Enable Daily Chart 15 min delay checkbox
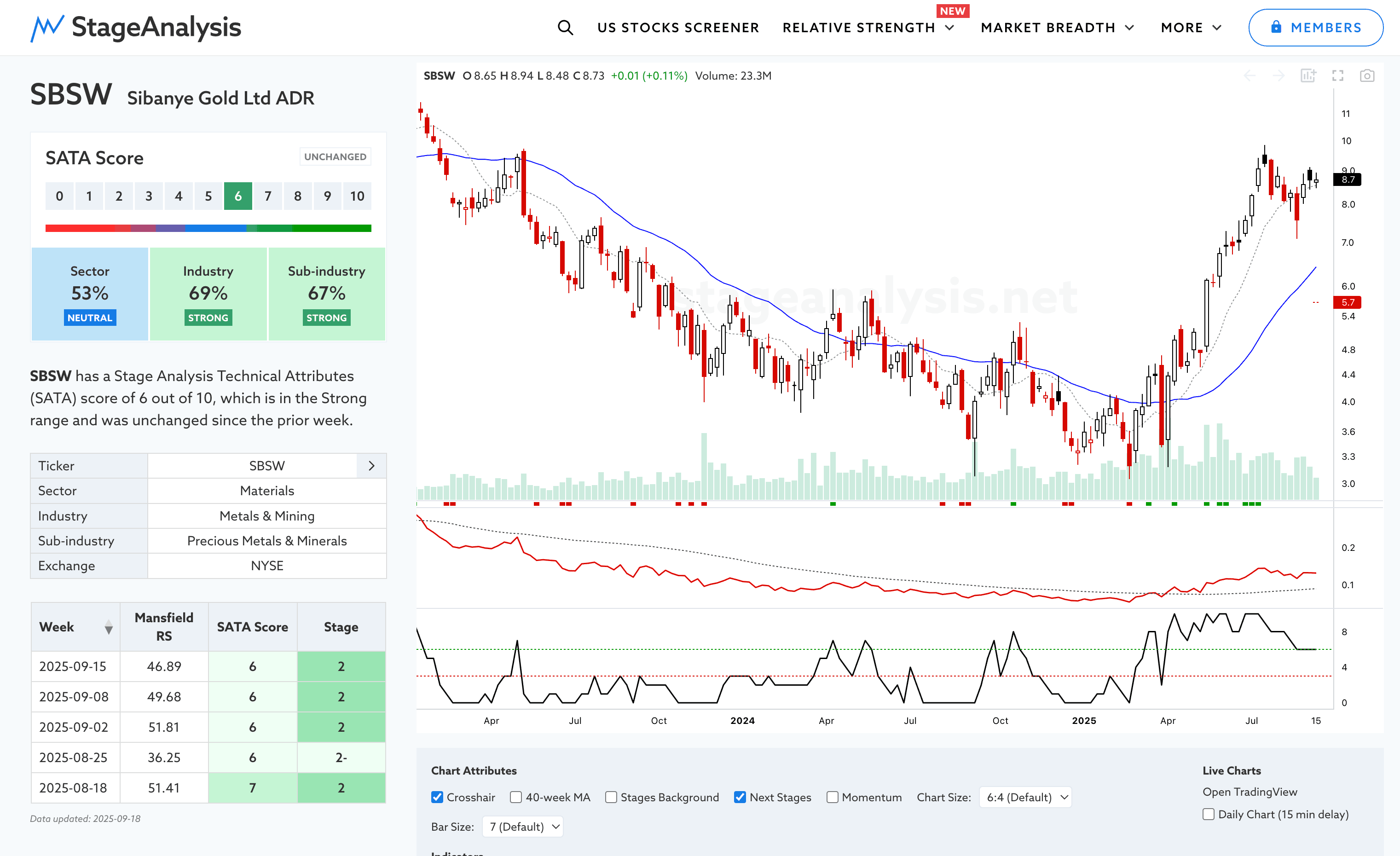The width and height of the screenshot is (1400, 856). click(1209, 814)
